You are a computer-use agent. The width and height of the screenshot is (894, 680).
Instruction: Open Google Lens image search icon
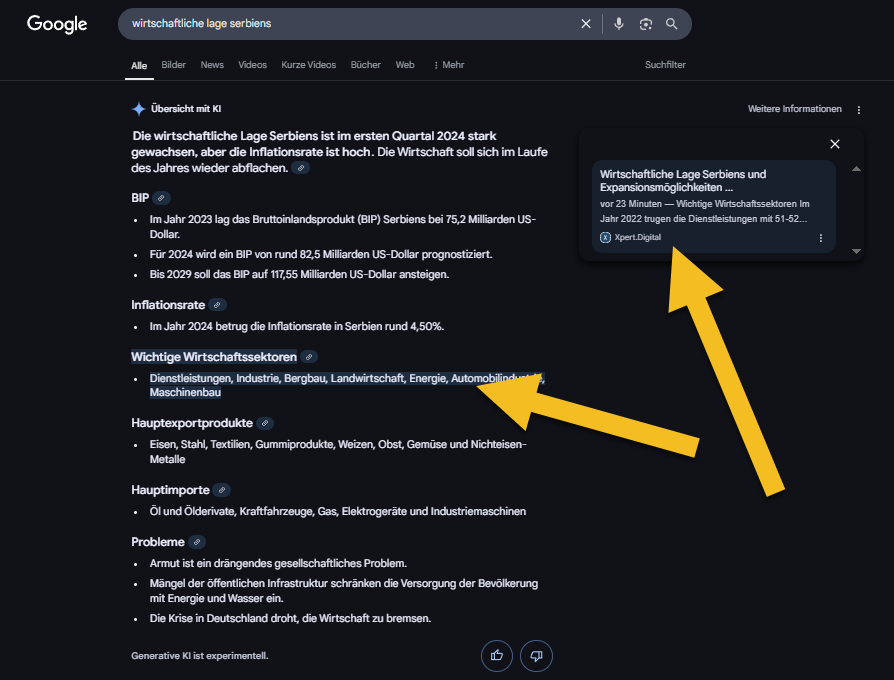[x=646, y=24]
